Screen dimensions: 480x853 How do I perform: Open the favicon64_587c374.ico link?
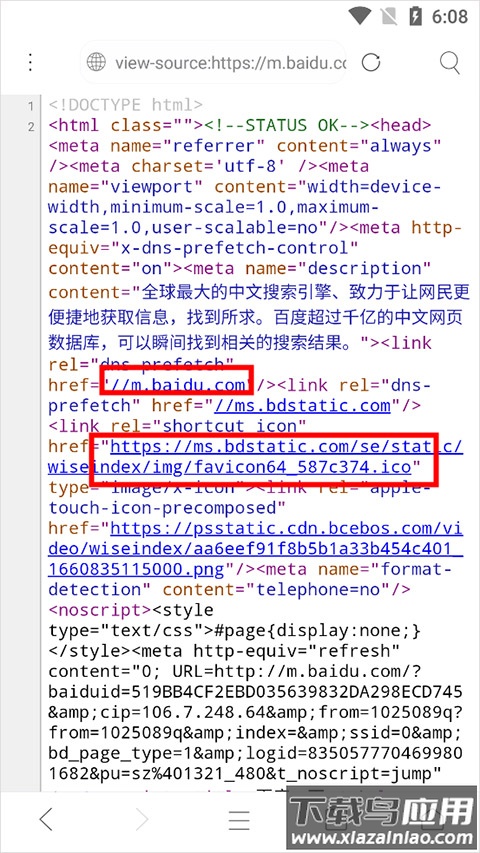tap(255, 457)
